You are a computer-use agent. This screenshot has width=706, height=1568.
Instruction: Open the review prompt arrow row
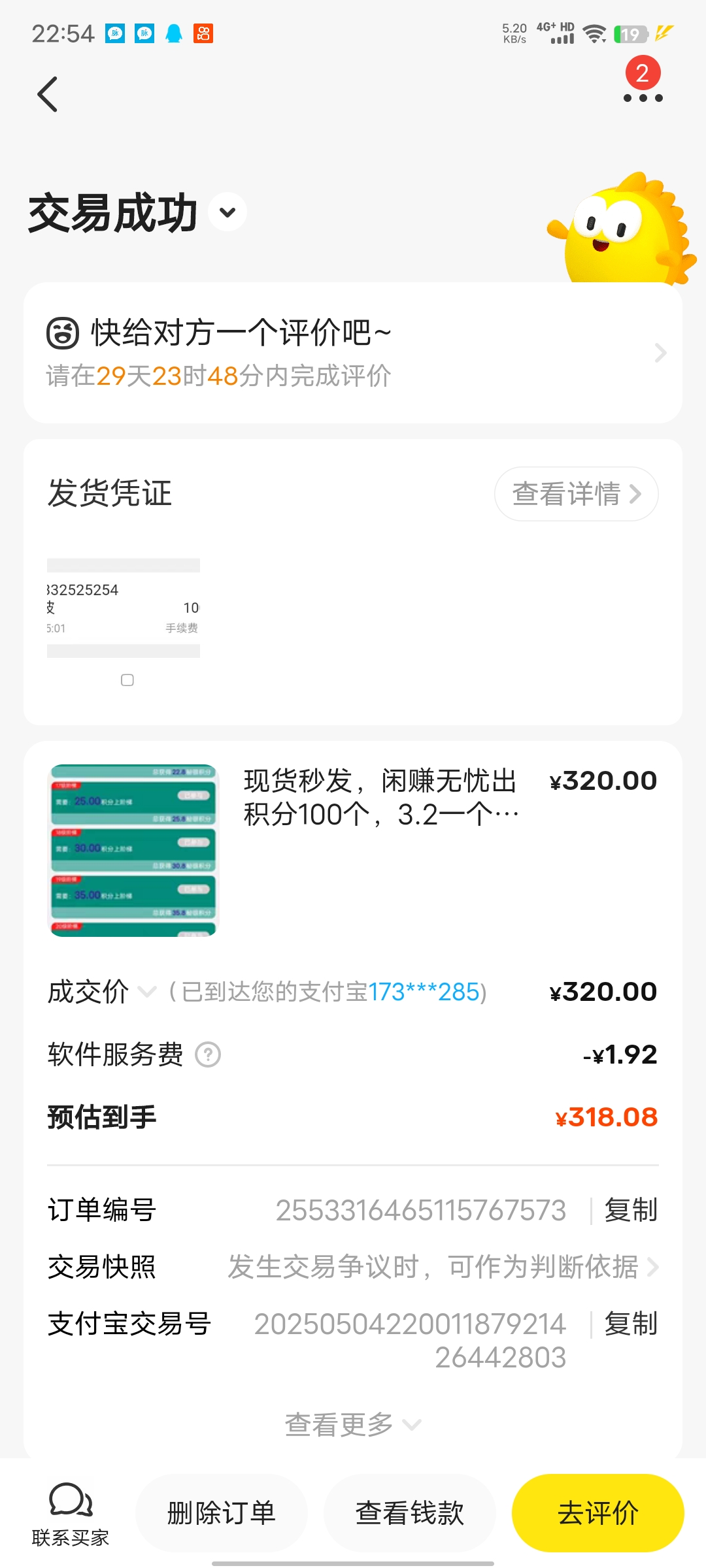click(x=353, y=353)
